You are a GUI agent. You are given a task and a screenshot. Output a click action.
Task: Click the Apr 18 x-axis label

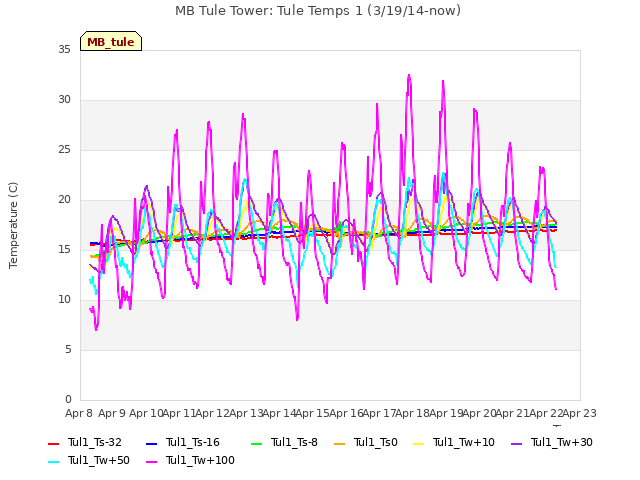pyautogui.click(x=413, y=413)
